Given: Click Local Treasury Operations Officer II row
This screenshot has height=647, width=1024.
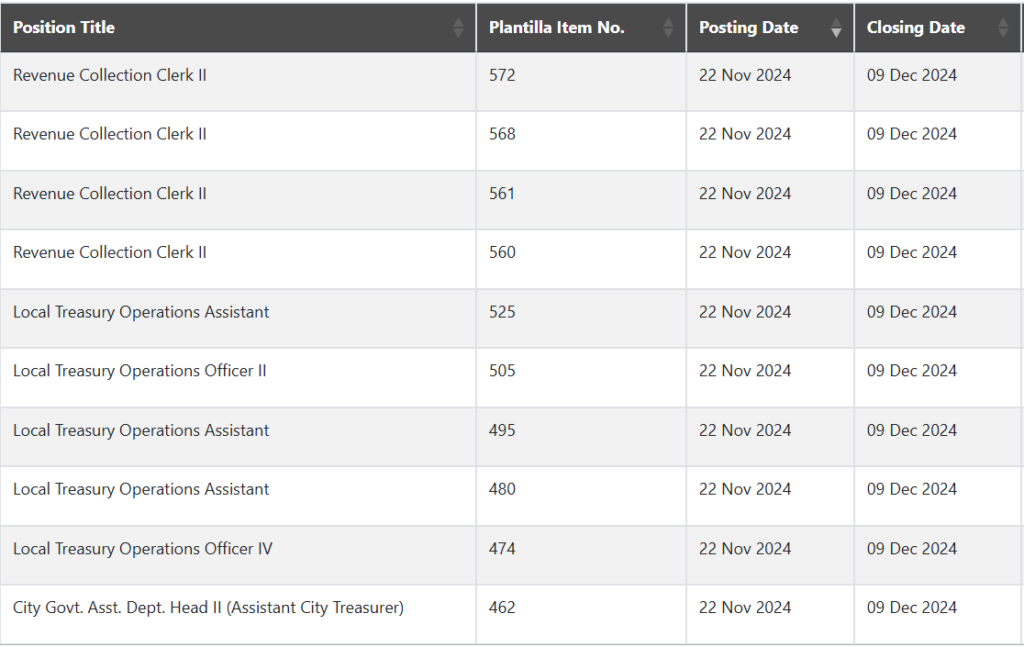Looking at the screenshot, I should point(140,371).
